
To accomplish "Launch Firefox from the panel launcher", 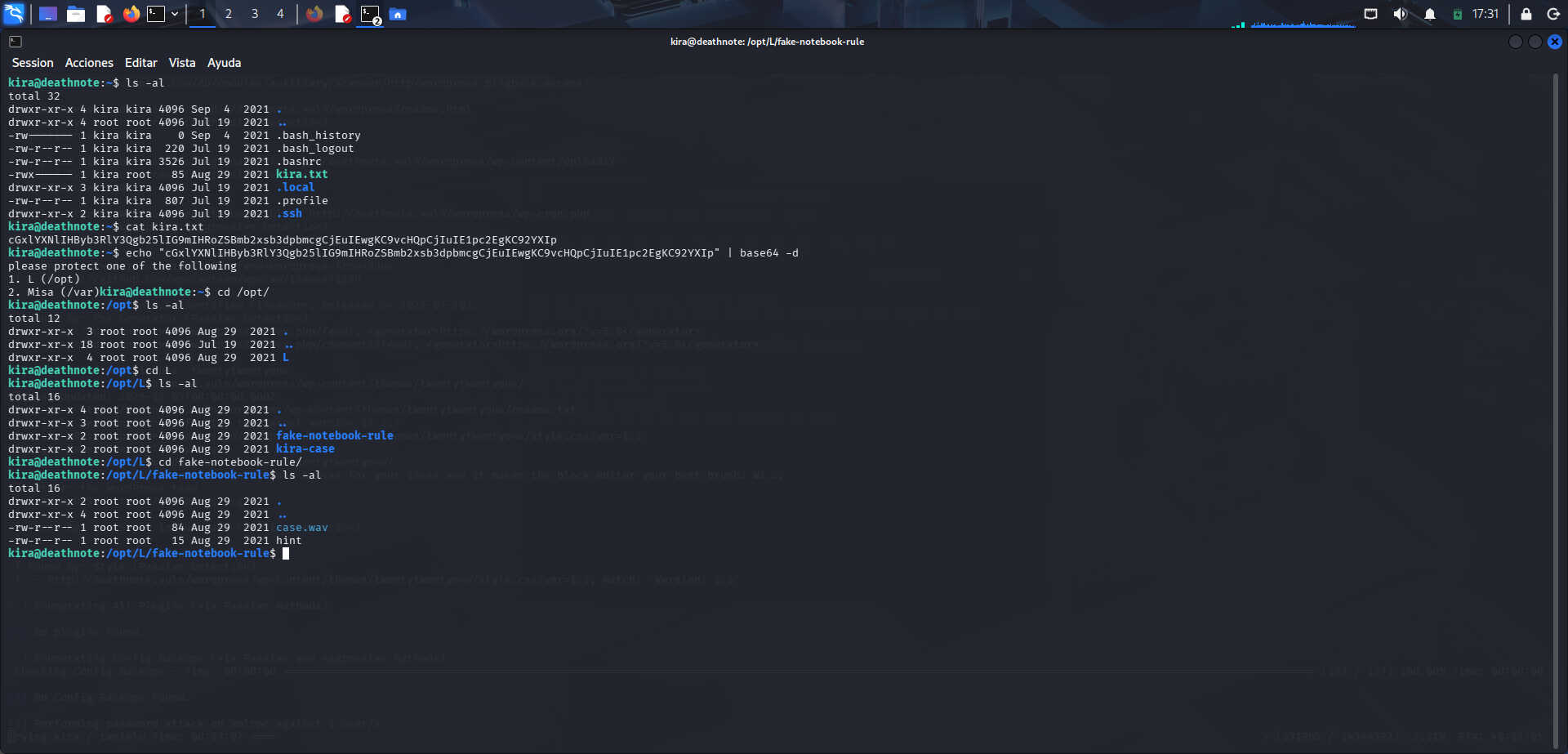I will (x=131, y=14).
